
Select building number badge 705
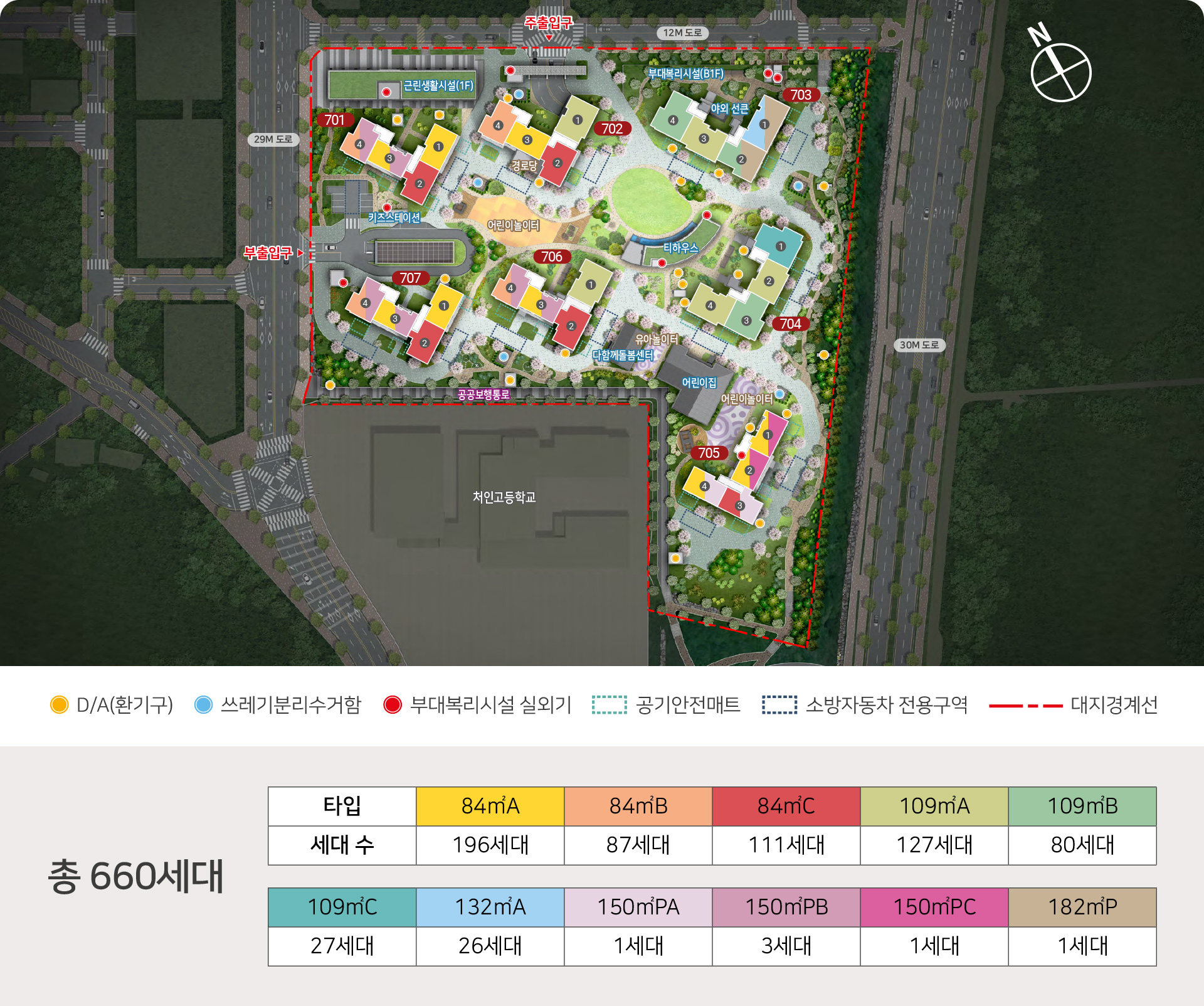709,453
